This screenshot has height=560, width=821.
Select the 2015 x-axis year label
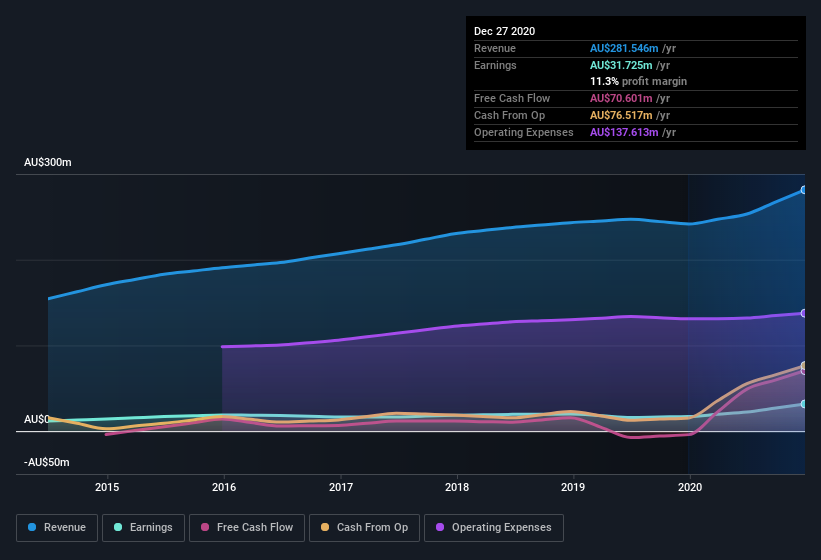(x=107, y=487)
